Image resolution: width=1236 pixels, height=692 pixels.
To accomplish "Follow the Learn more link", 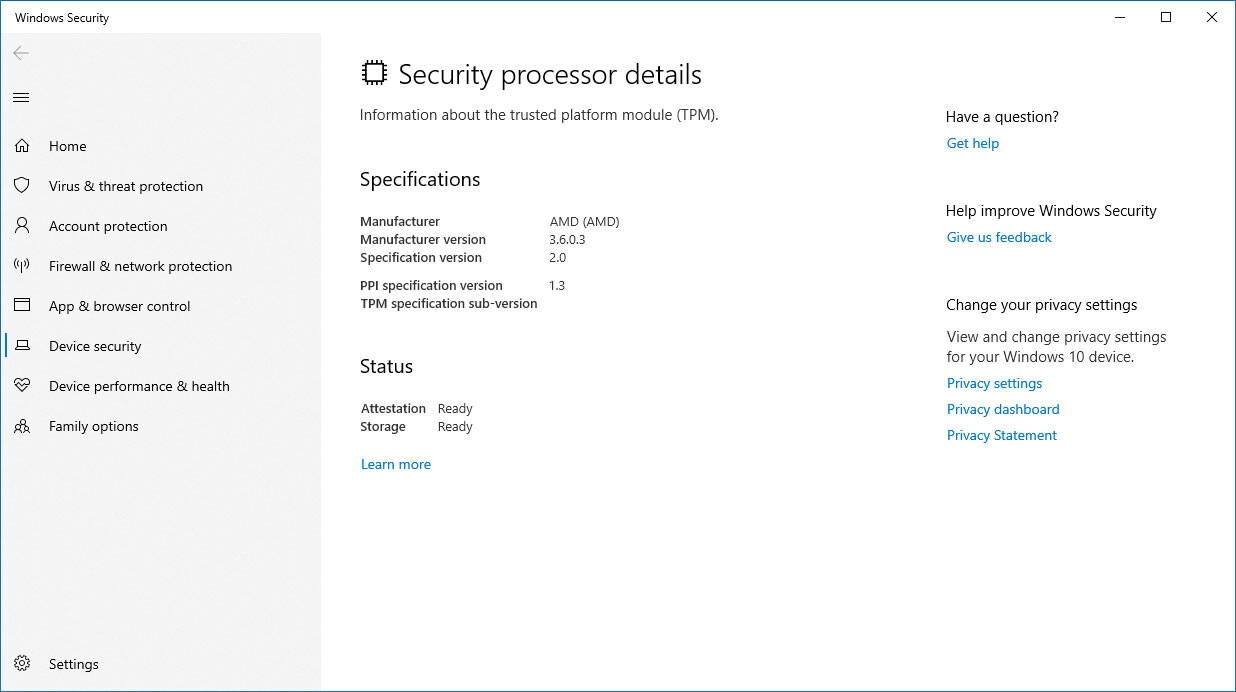I will (396, 464).
